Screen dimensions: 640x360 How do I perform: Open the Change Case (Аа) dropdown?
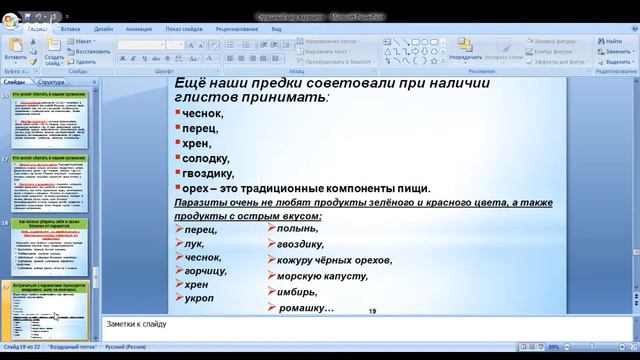pyautogui.click(x=193, y=59)
